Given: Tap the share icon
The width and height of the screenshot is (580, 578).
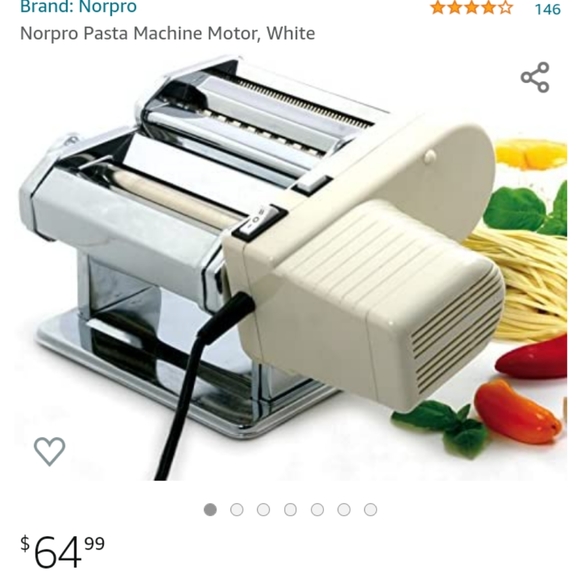Looking at the screenshot, I should pos(535,77).
